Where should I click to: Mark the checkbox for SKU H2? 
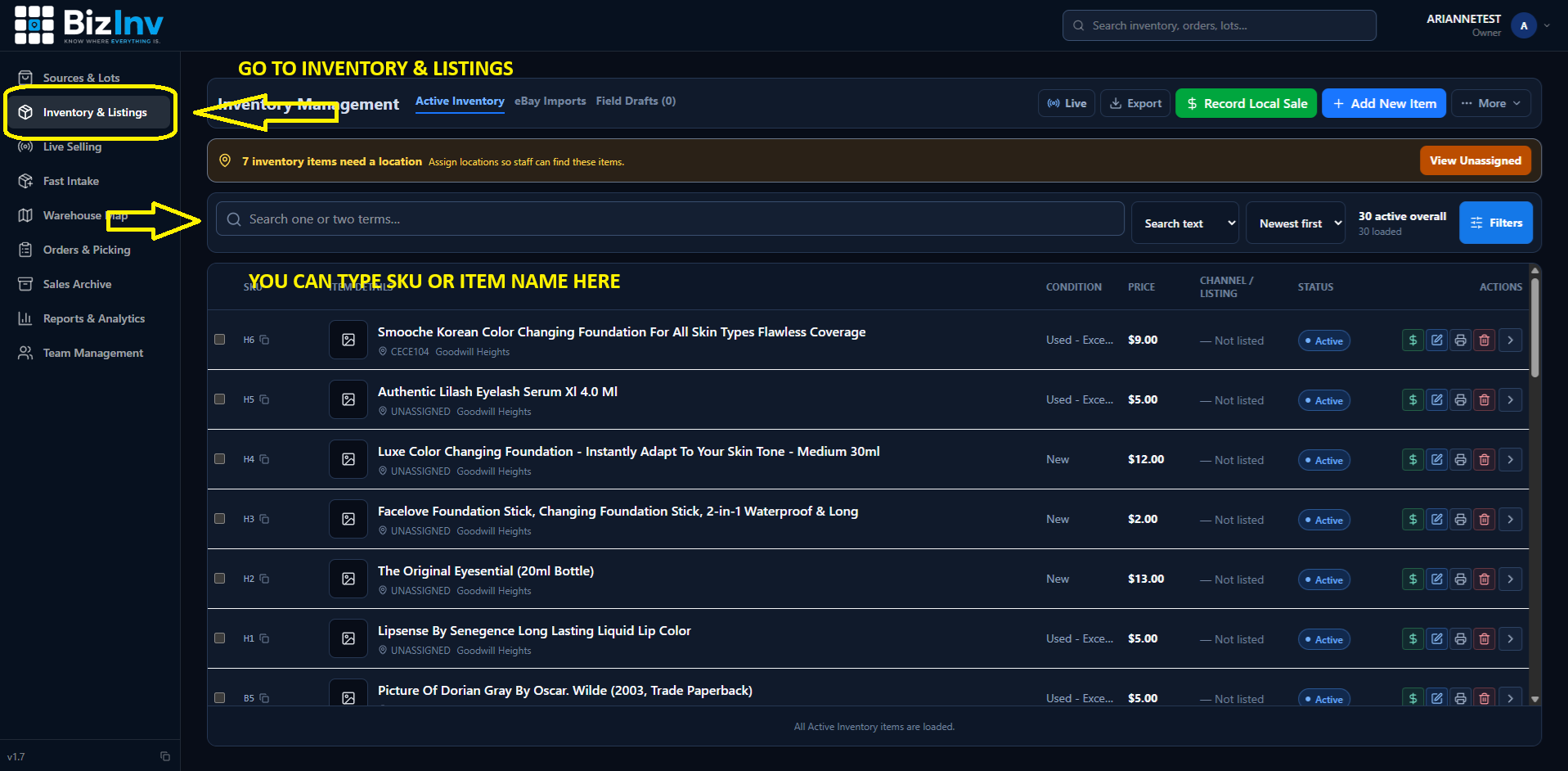[x=219, y=578]
